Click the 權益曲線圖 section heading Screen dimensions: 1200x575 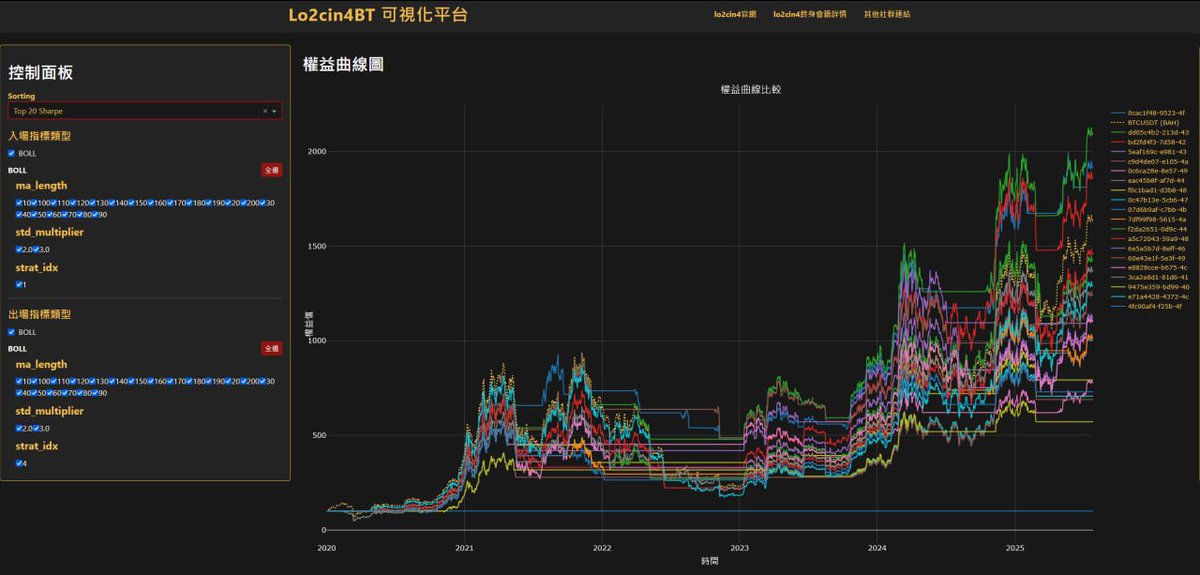[x=343, y=64]
